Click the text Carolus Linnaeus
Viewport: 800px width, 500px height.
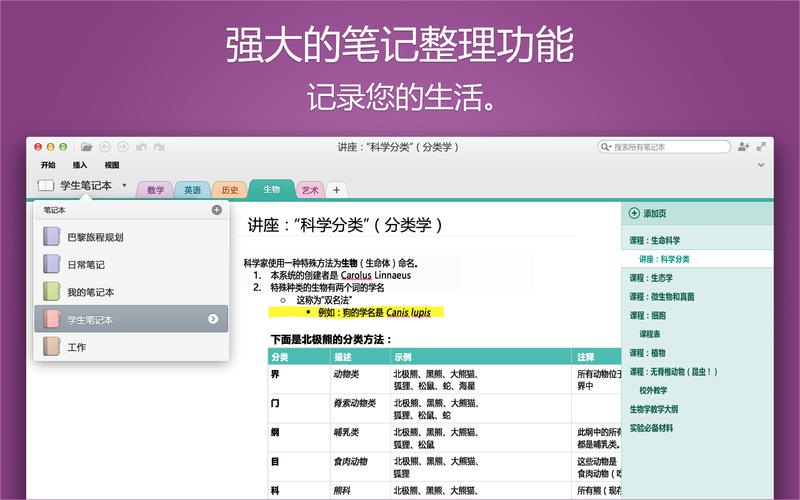coord(376,276)
